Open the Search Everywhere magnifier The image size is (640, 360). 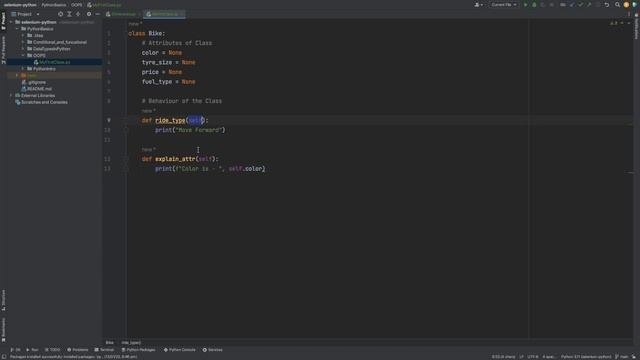click(617, 5)
